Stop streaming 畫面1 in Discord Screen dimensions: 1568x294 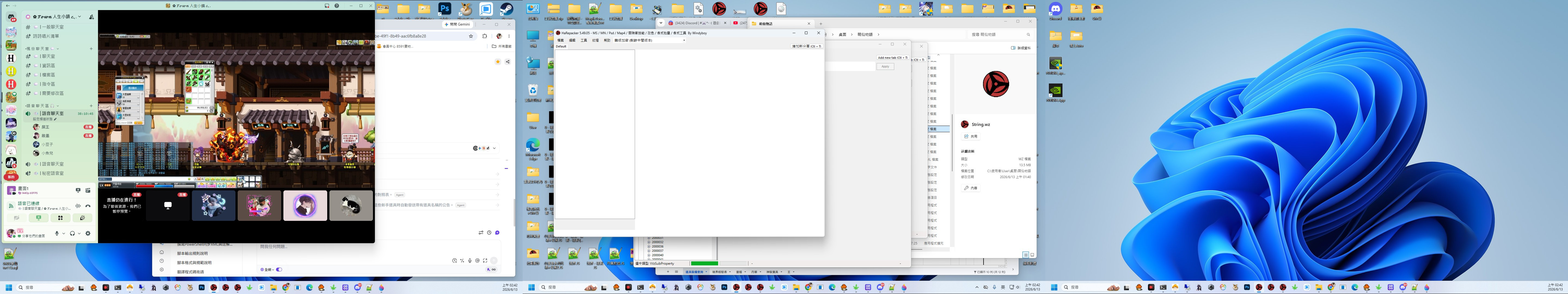click(78, 191)
